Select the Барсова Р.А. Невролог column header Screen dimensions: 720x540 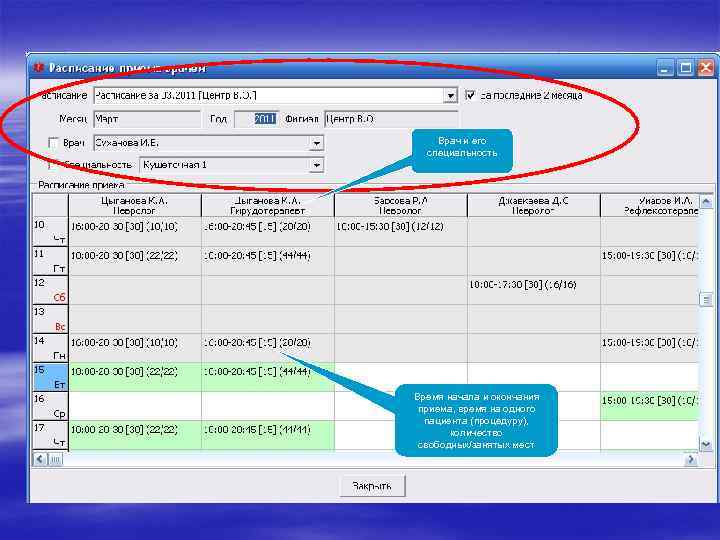[x=400, y=205]
